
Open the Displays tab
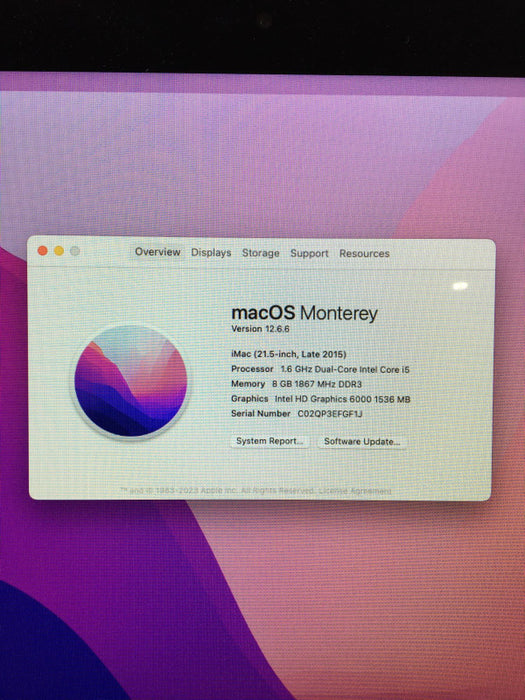211,253
